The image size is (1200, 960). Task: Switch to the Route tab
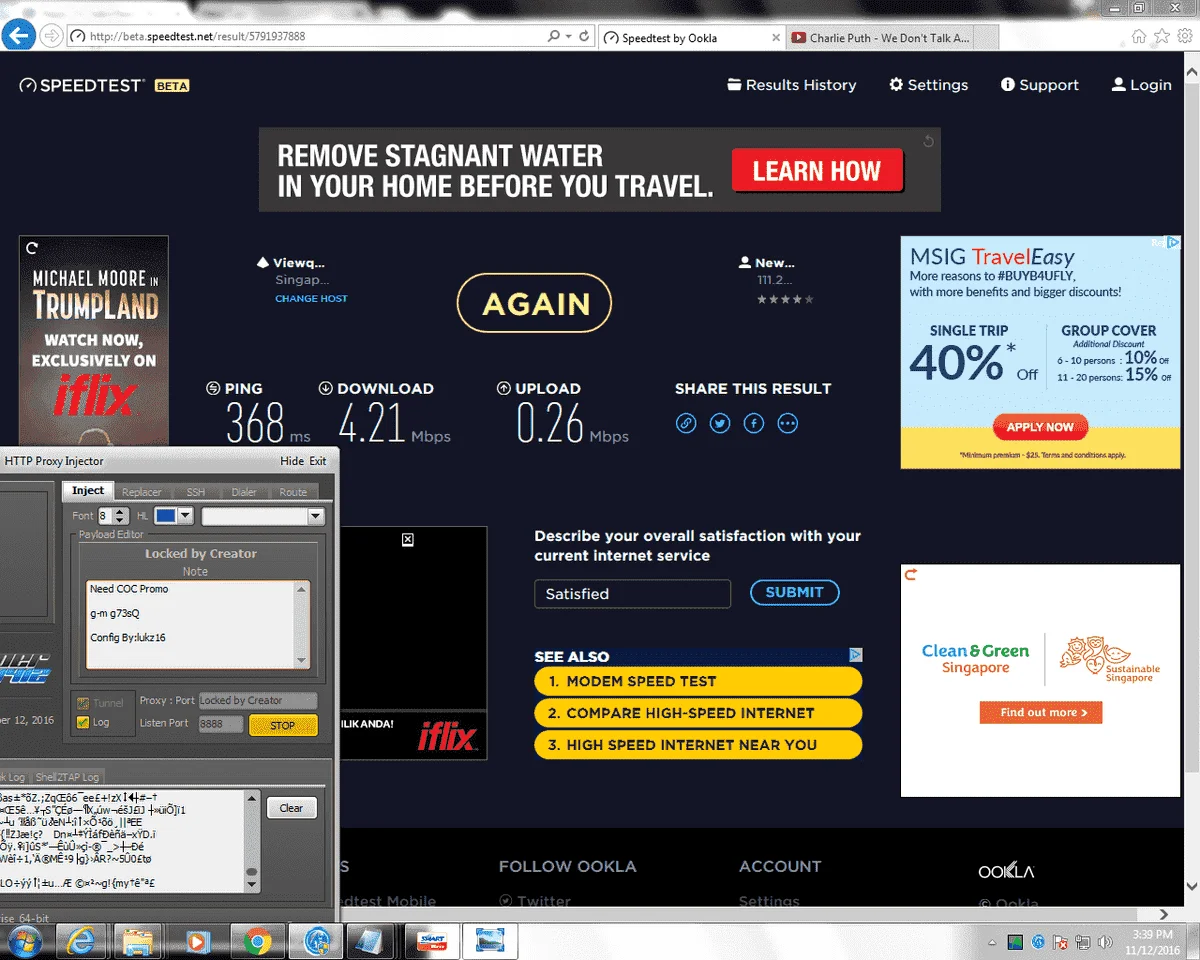[x=293, y=492]
